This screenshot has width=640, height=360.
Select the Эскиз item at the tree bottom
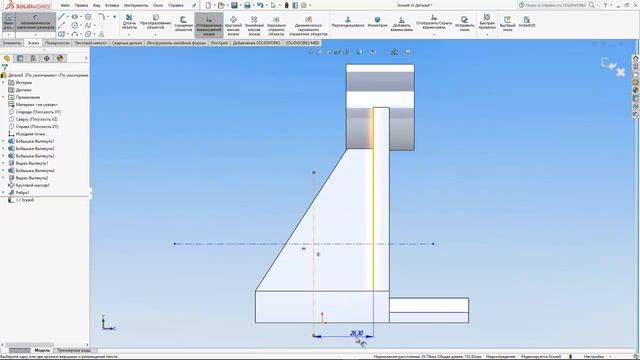[21, 200]
